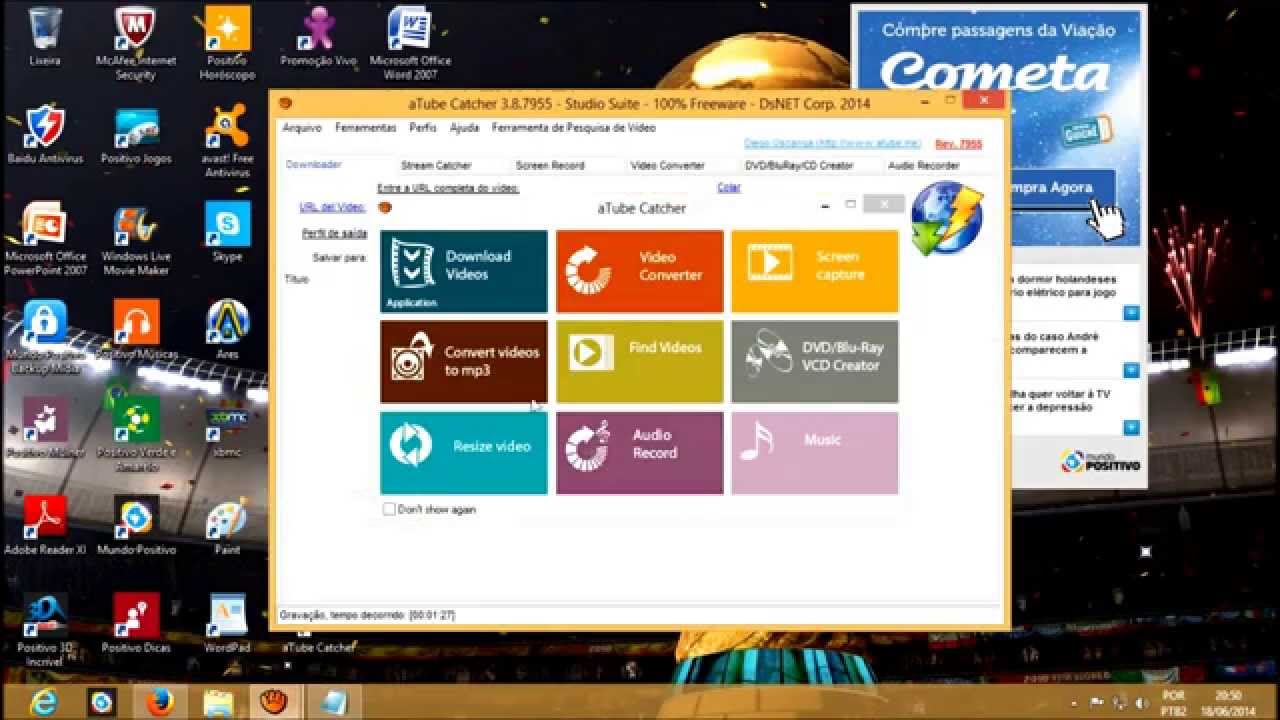Open the Download Videos tile
This screenshot has height=720, width=1280.
click(x=464, y=271)
